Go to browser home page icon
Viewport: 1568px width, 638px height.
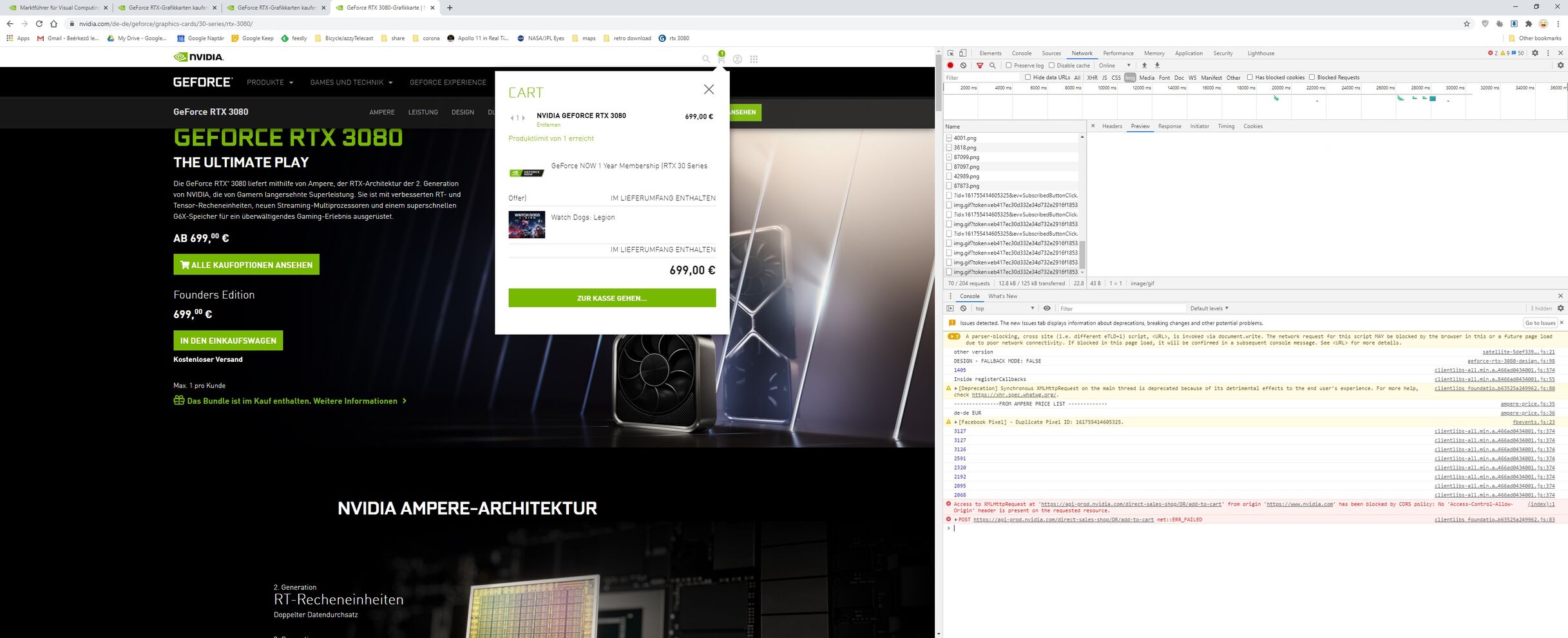click(x=53, y=24)
